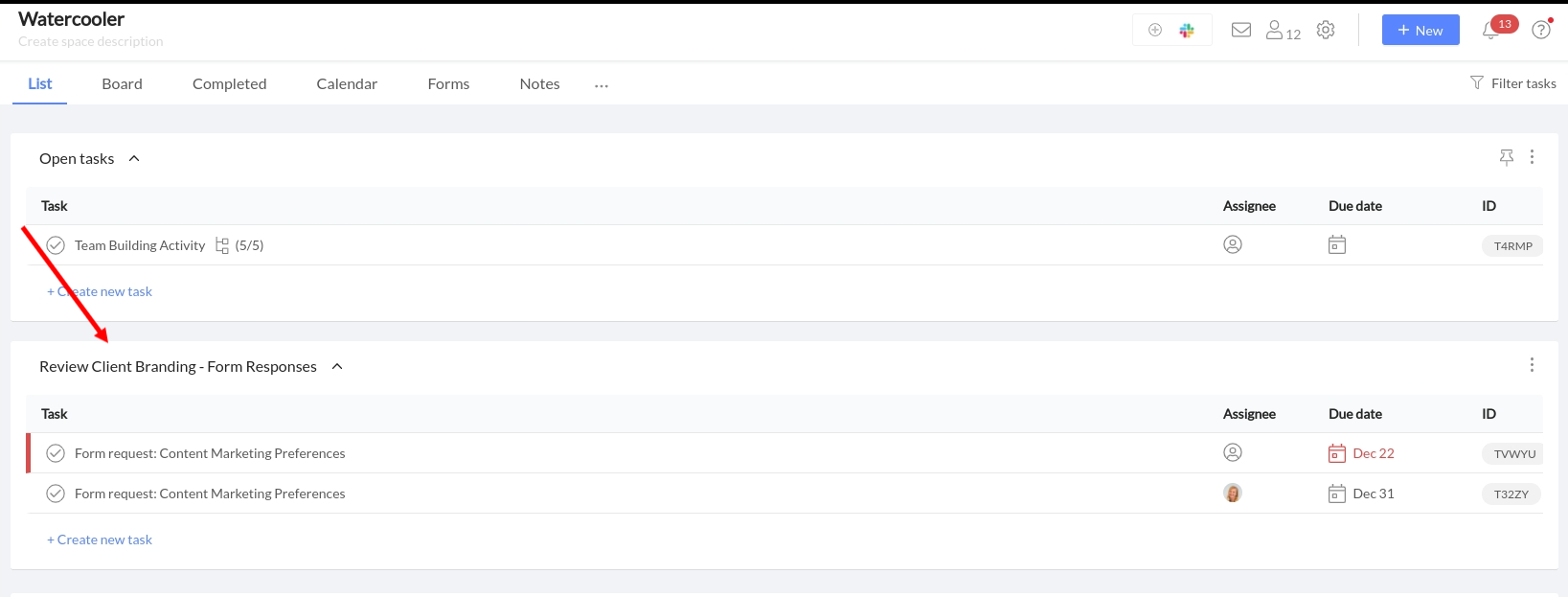This screenshot has width=1568, height=597.
Task: Assign someone to Team Building Activity
Action: [1233, 244]
